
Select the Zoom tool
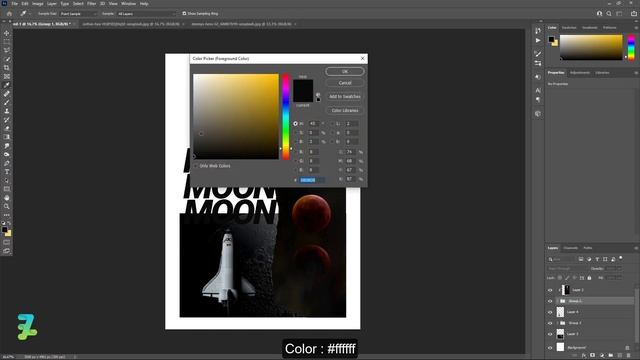pyautogui.click(x=7, y=206)
